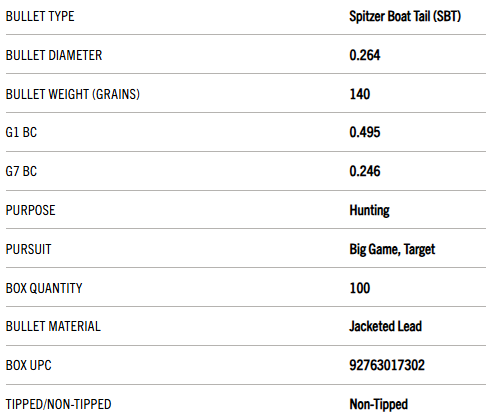Click the G7 BC label
Screen dimensions: 486x420
[21, 172]
